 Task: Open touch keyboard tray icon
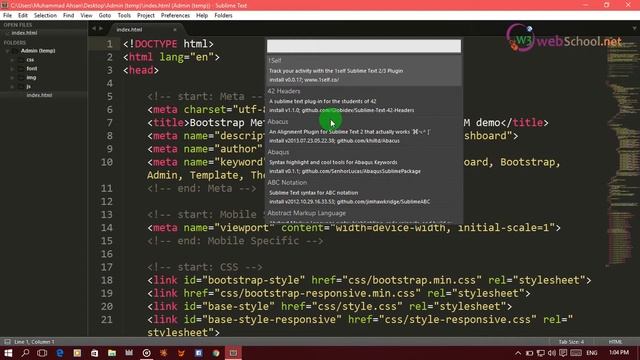click(576, 353)
